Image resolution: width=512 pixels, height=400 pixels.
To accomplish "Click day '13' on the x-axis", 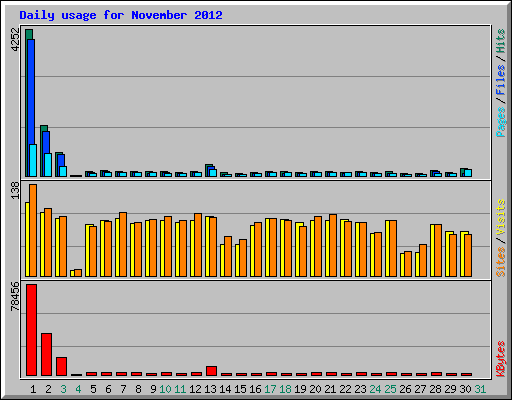I will [210, 389].
